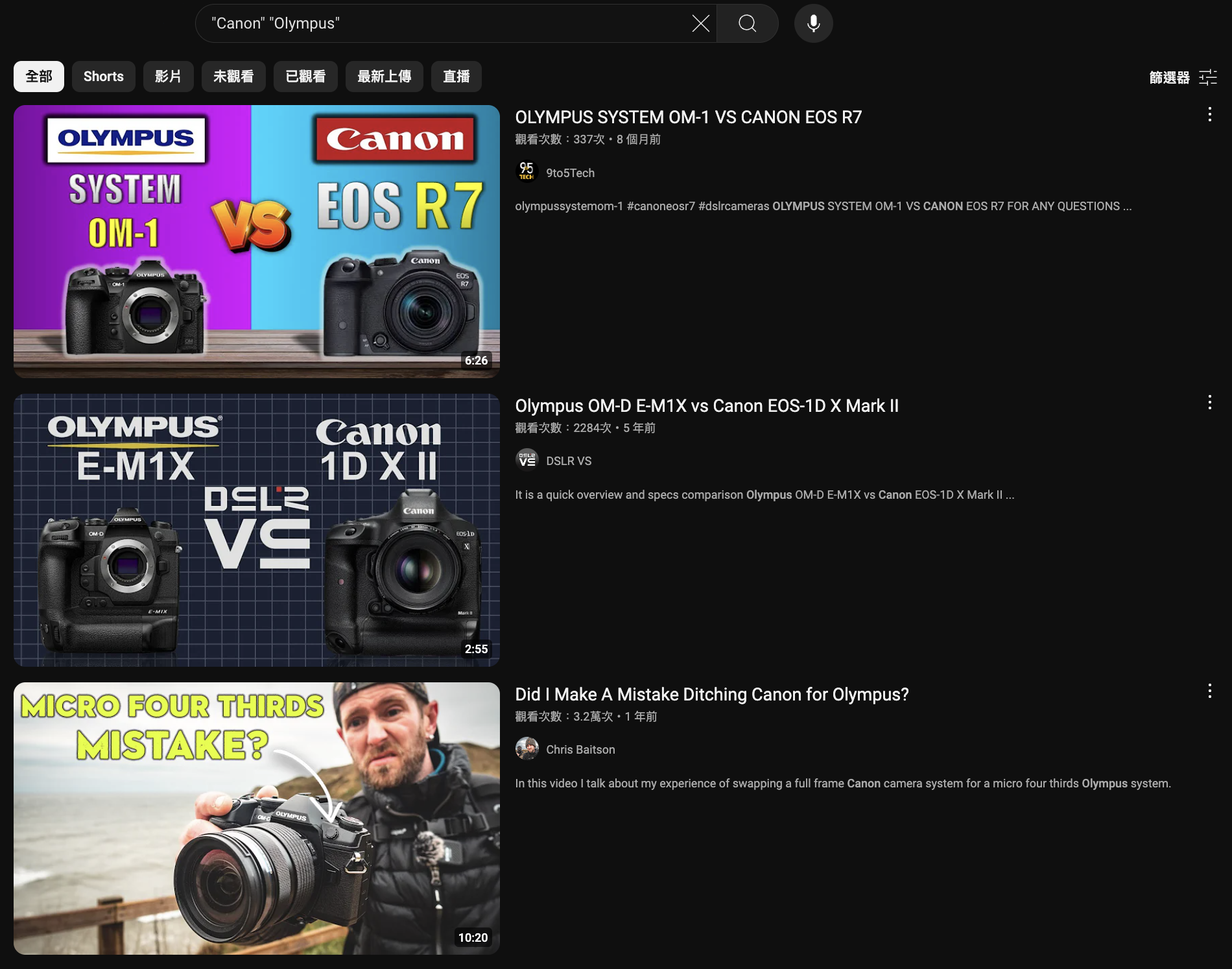Open the filter sliders icon
Viewport: 1232px width, 969px height.
point(1208,77)
